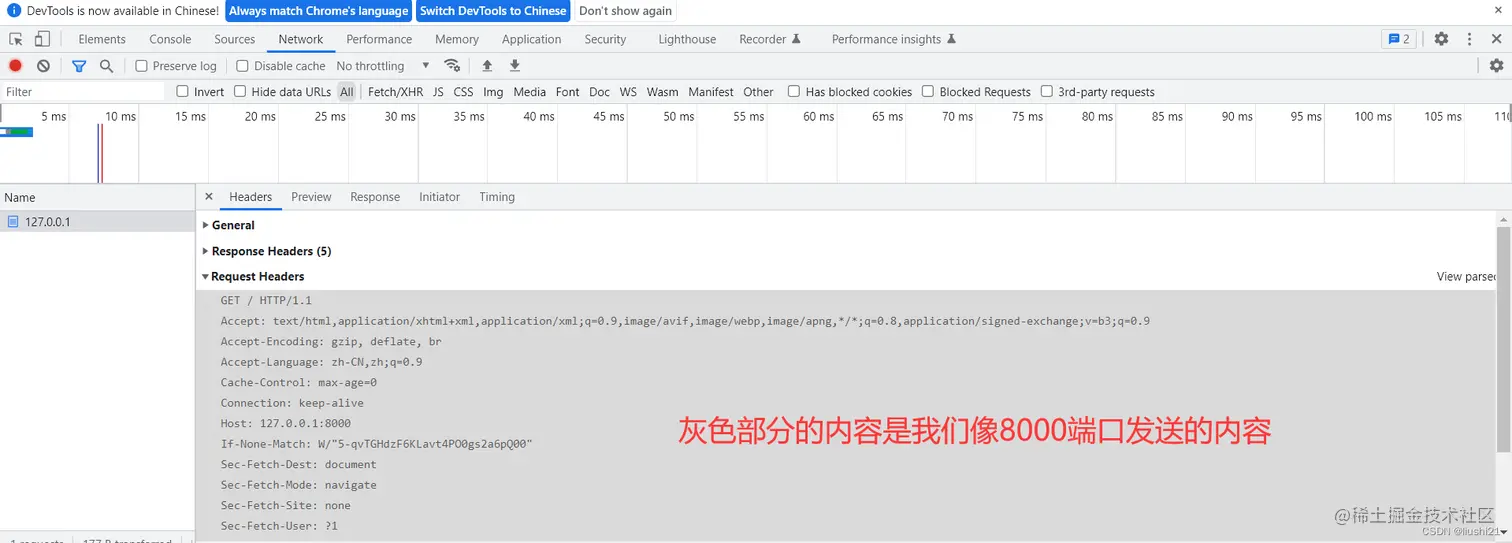Open the Response detail tab
The height and width of the screenshot is (543, 1512).
click(x=375, y=197)
